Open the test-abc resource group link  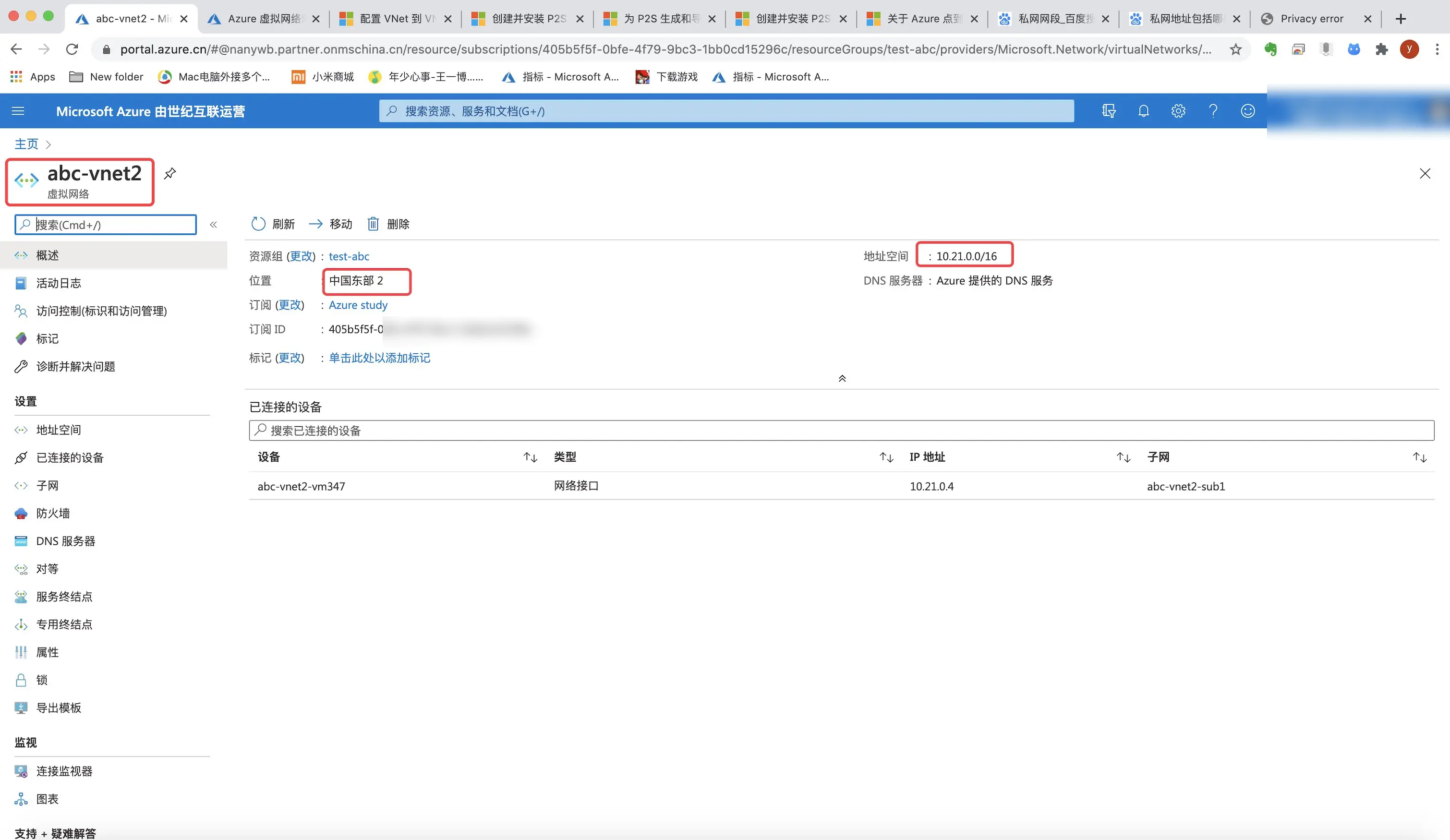(x=349, y=256)
